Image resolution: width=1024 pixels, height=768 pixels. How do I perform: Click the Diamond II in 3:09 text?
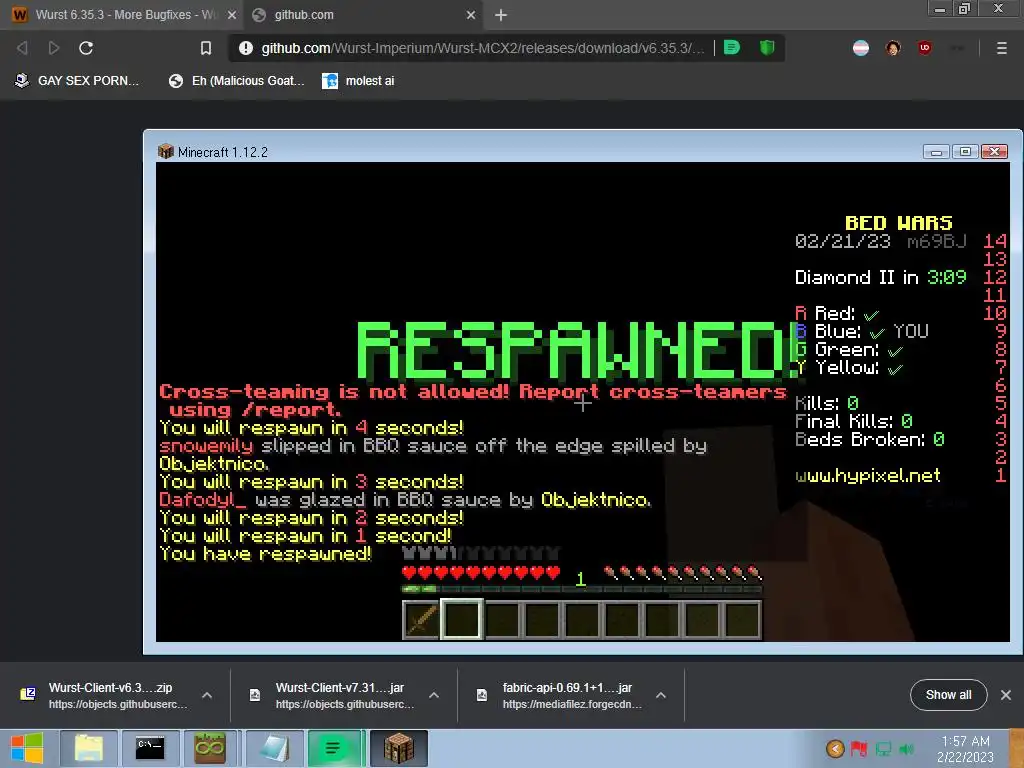coord(880,278)
